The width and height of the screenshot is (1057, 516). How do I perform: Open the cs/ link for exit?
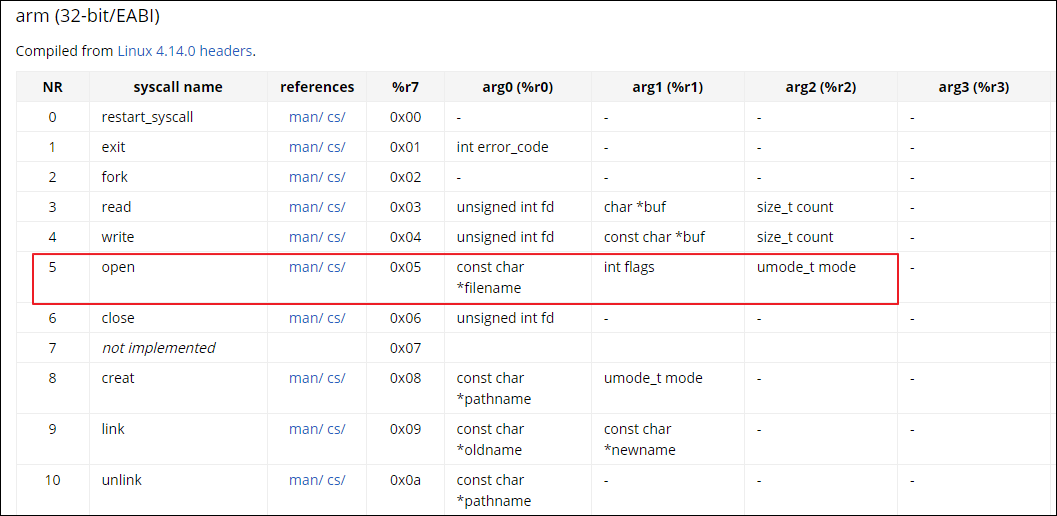pos(336,147)
